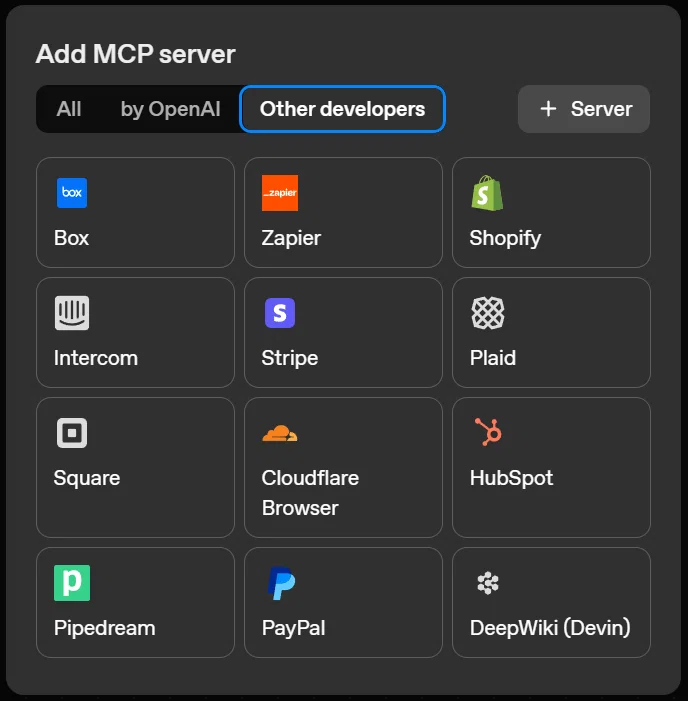688x701 pixels.
Task: Click the Box label text
Action: [72, 238]
